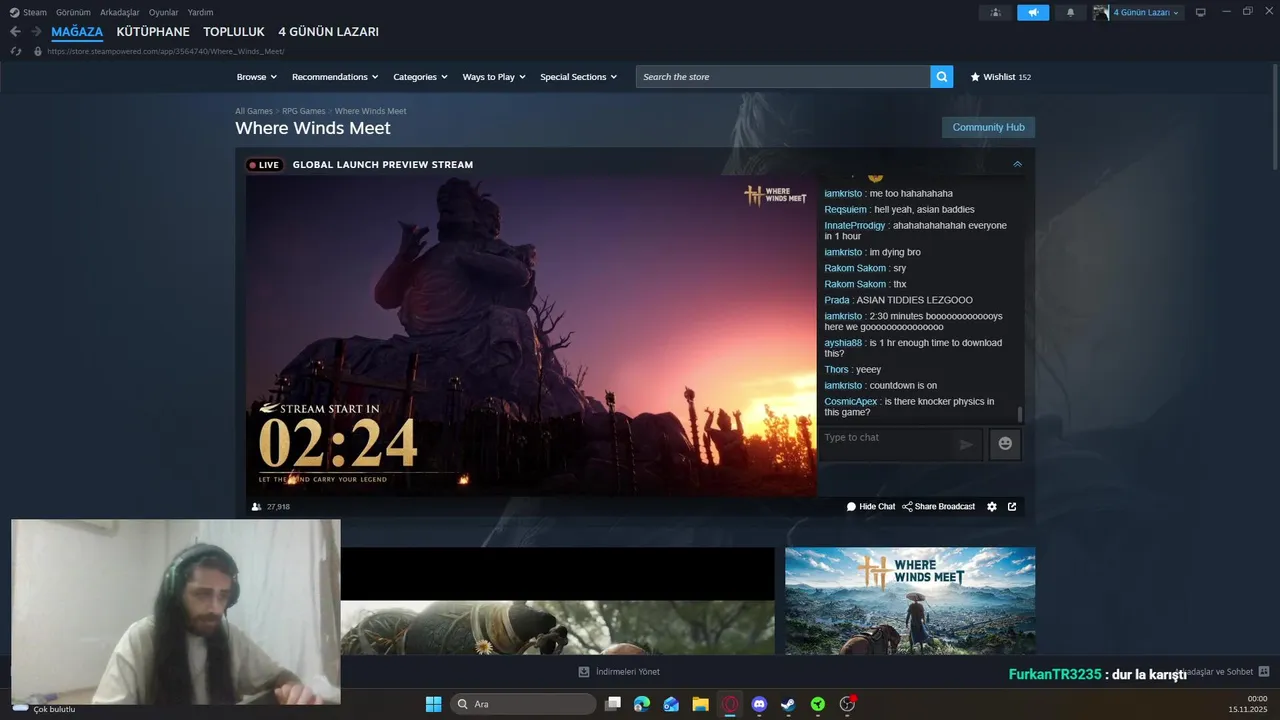Click username InnatePrrodigy in chat
Screen dimensions: 1280x720
pos(855,226)
